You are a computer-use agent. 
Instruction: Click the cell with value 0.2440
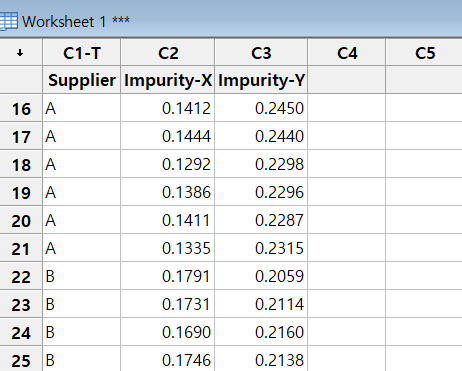(261, 136)
